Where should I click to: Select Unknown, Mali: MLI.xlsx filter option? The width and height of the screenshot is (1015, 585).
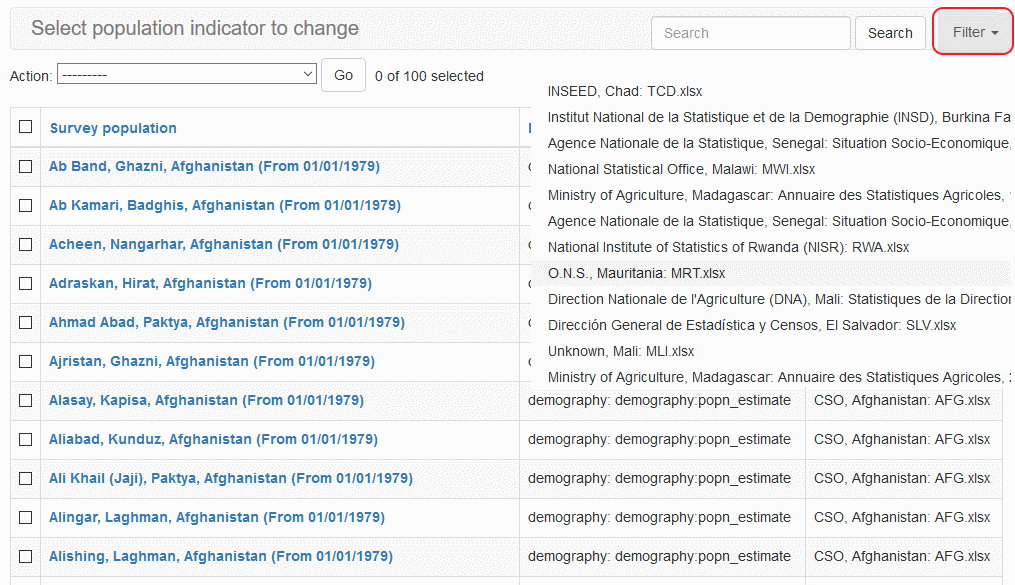point(621,351)
